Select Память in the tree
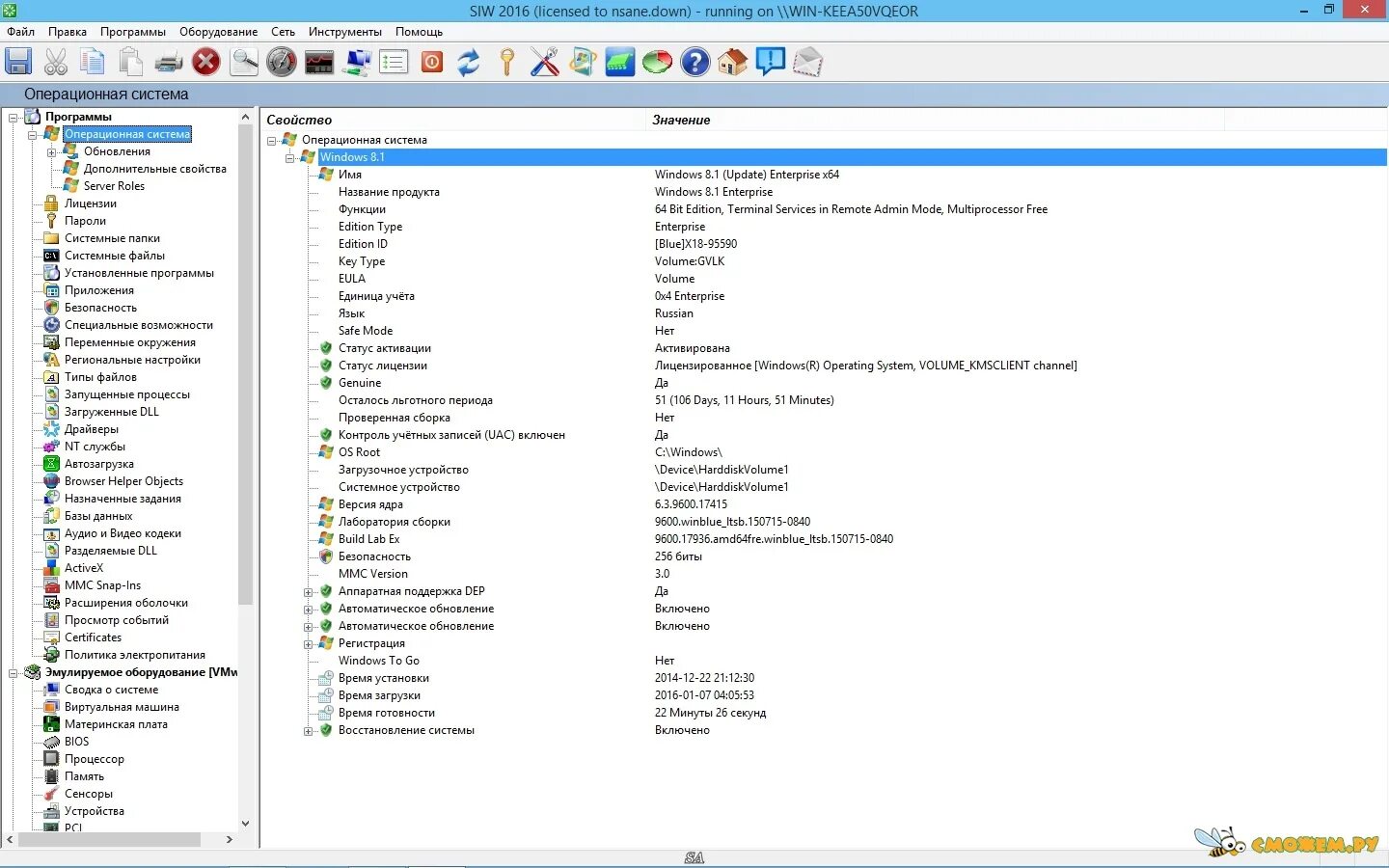The image size is (1389, 868). (x=84, y=776)
